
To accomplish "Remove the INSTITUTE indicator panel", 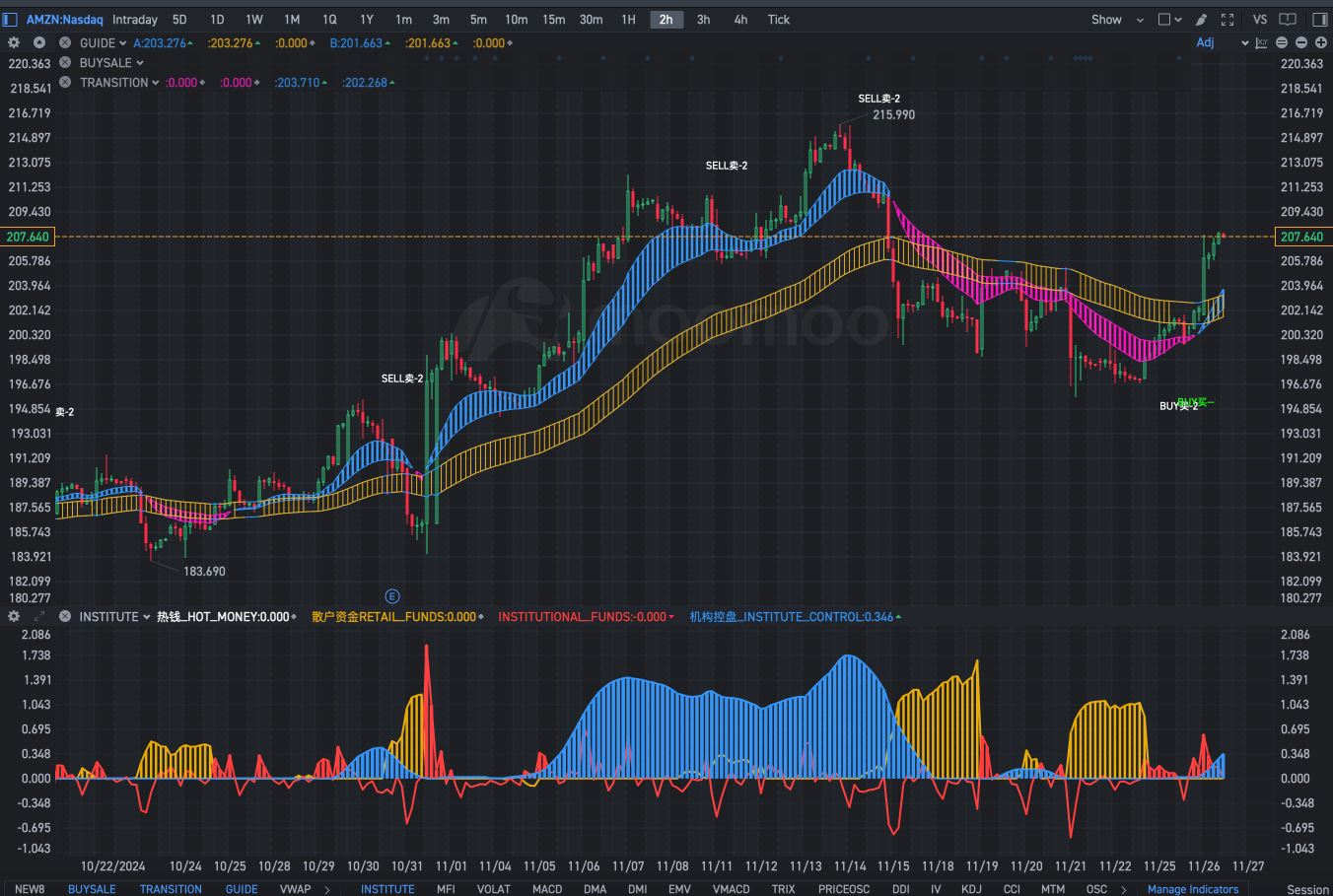I will coord(65,616).
